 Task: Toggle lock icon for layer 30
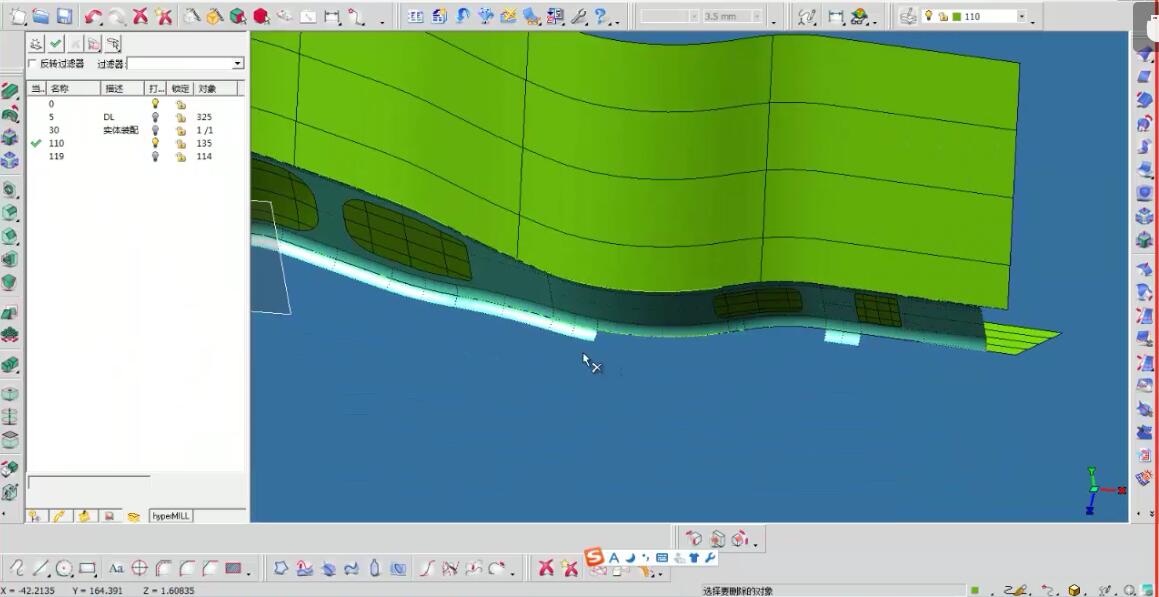point(181,130)
